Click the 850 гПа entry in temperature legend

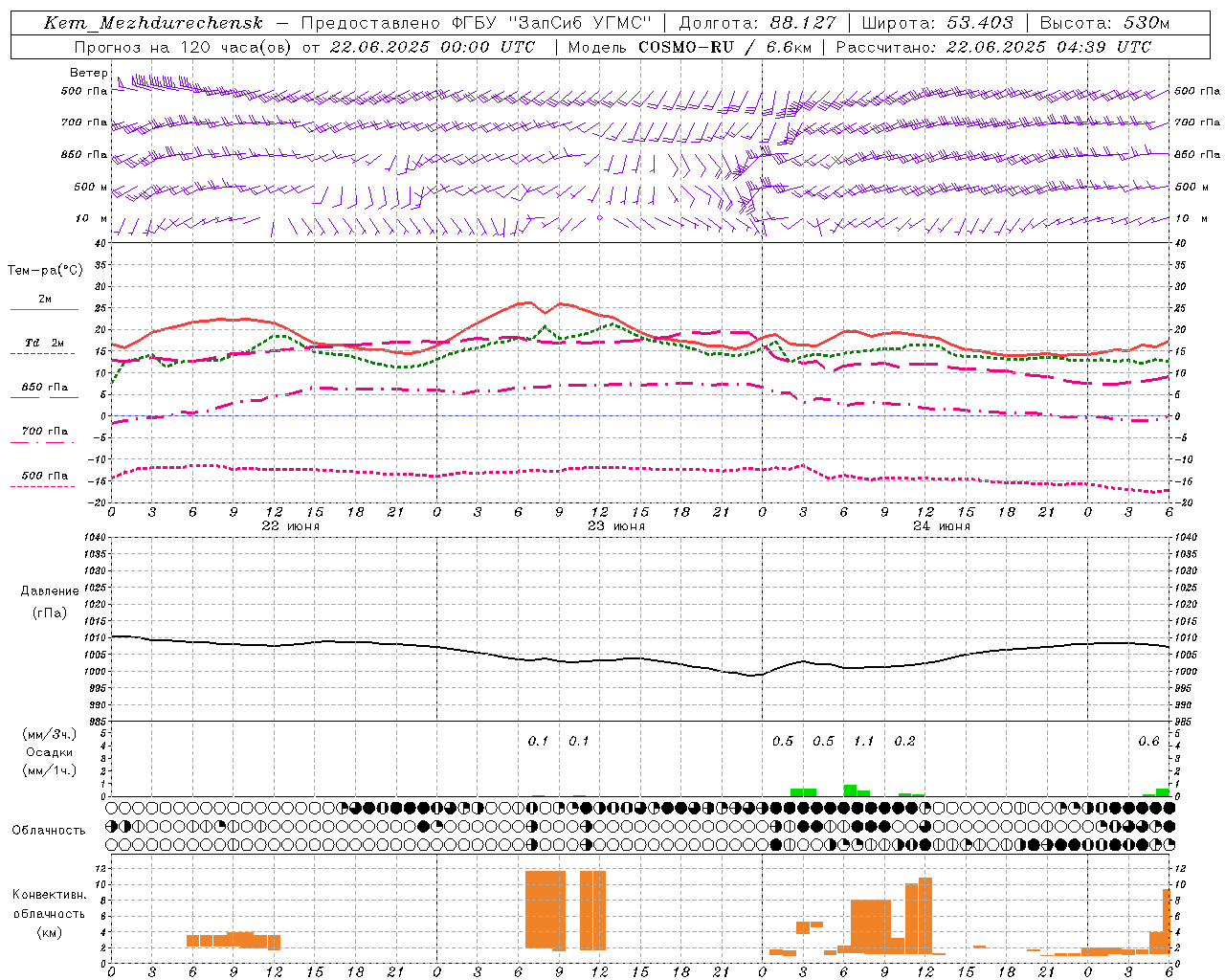(45, 387)
